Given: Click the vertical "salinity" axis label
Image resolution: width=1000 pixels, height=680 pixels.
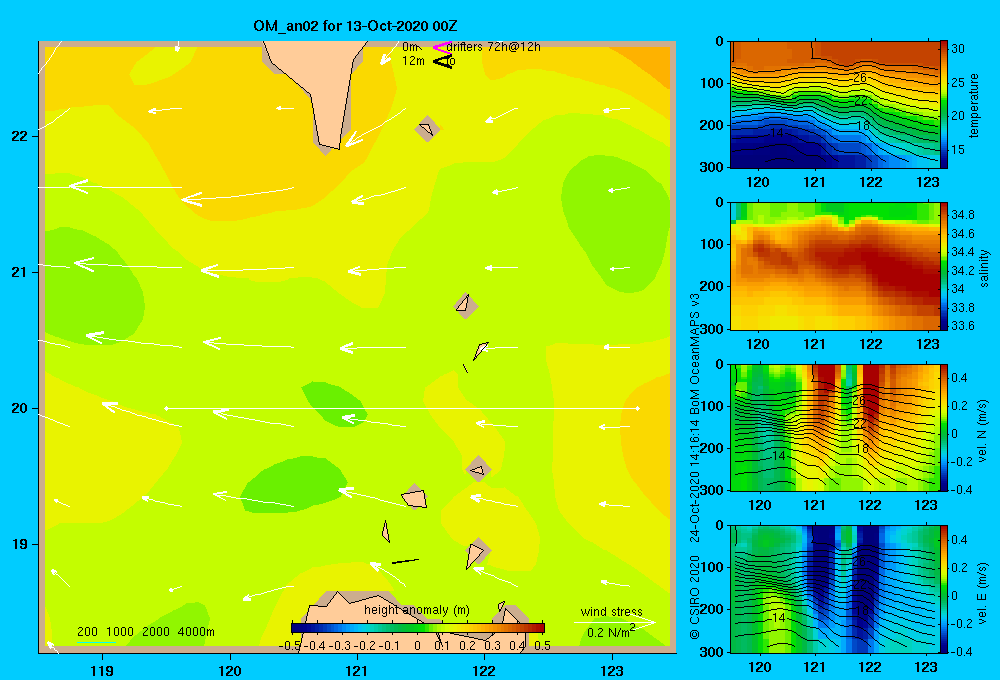Looking at the screenshot, I should pyautogui.click(x=983, y=268).
